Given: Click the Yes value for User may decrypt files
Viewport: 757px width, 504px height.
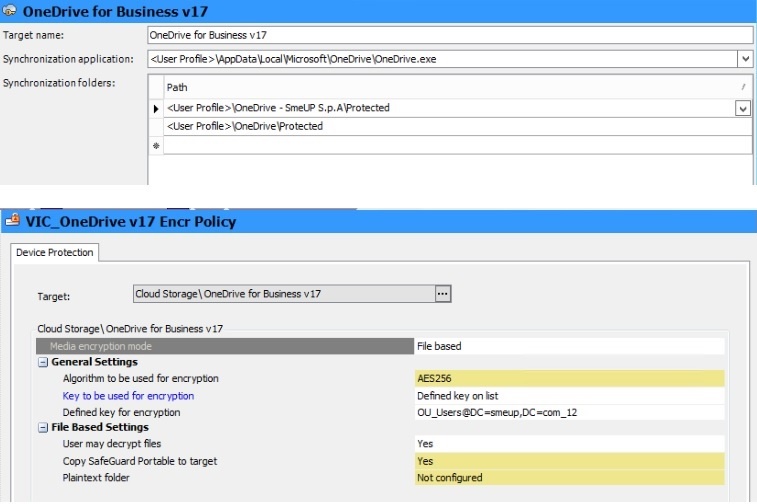Looking at the screenshot, I should 570,444.
